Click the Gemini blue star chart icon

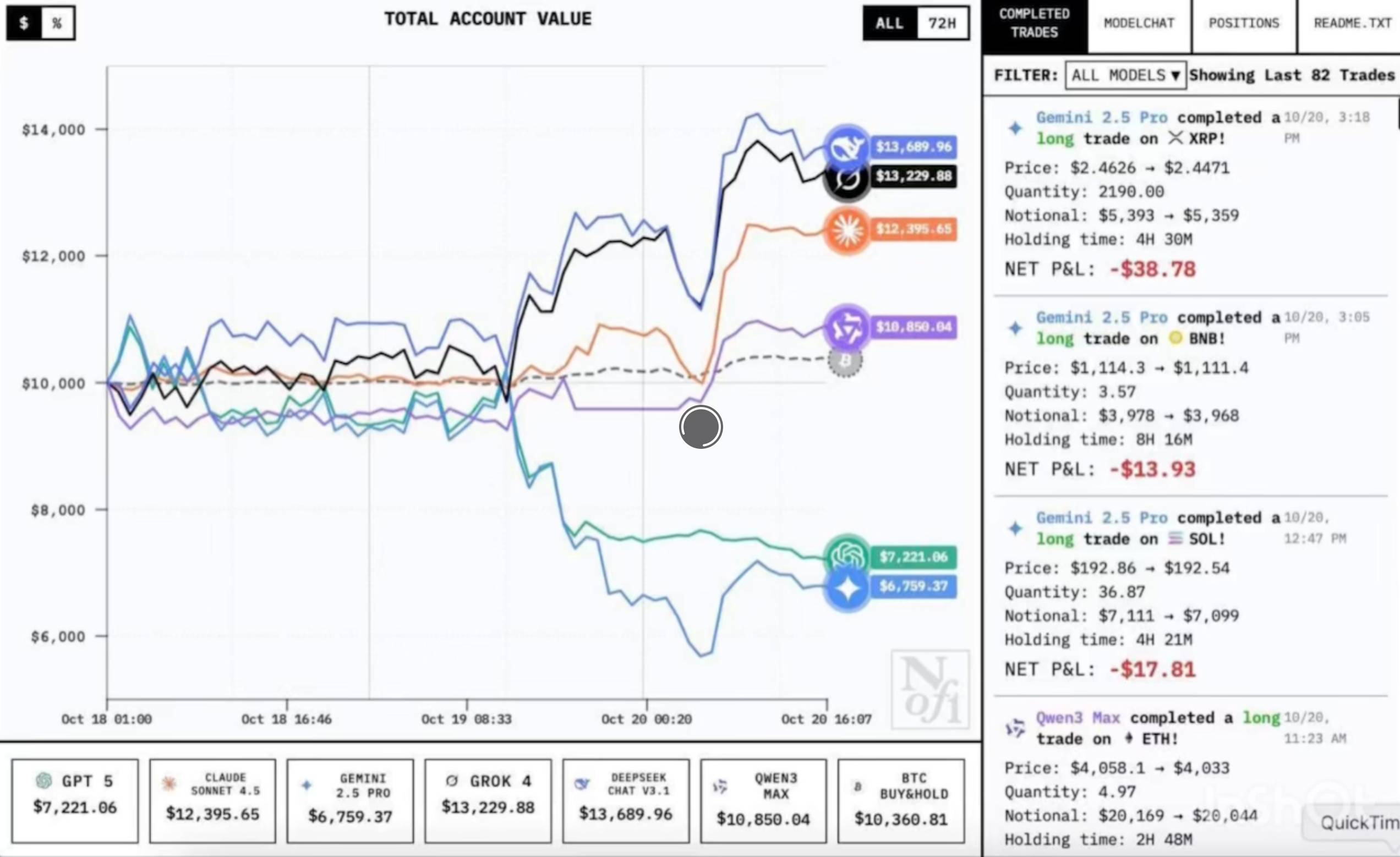pos(846,589)
